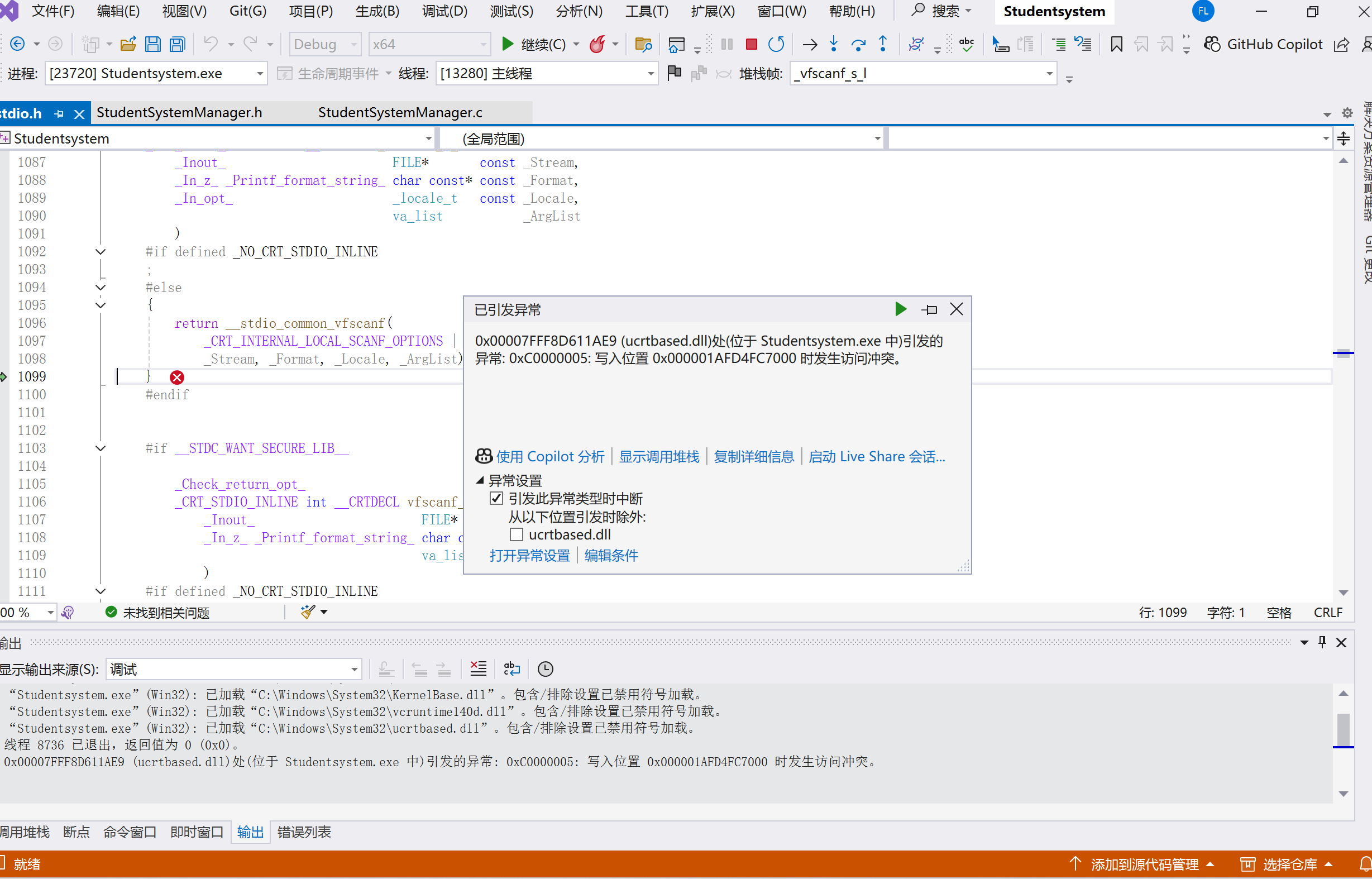Collapse the exception settings section
The height and width of the screenshot is (879, 1372).
480,481
